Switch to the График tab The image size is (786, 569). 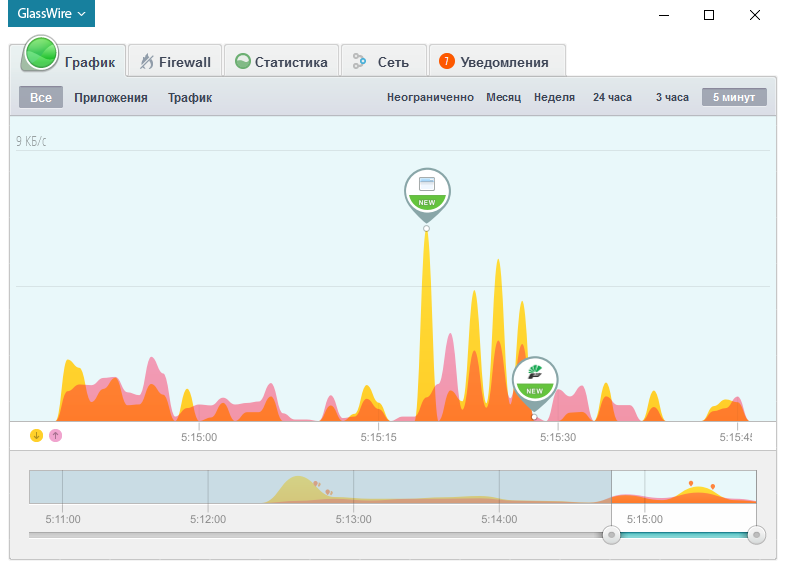73,61
